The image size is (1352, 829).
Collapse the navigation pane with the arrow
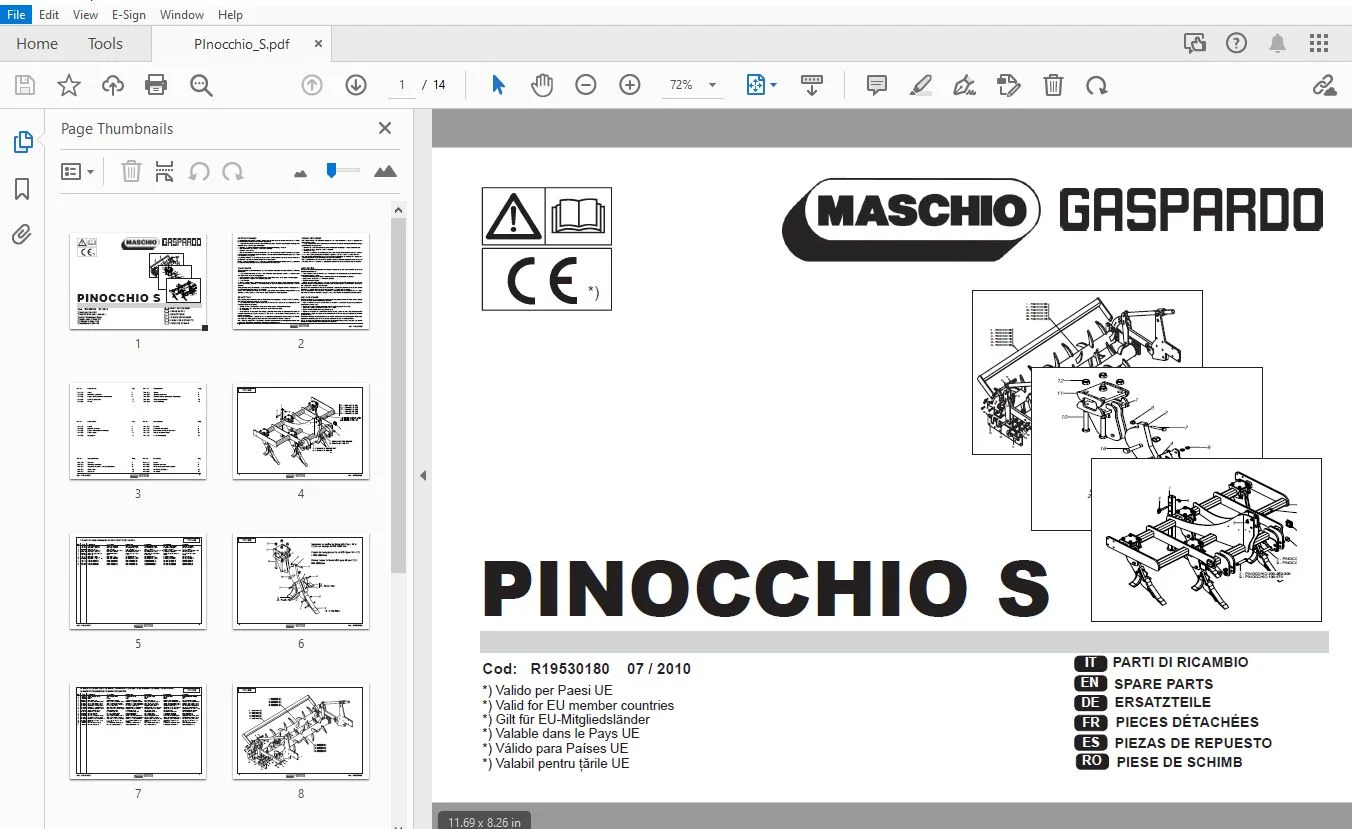pos(423,476)
